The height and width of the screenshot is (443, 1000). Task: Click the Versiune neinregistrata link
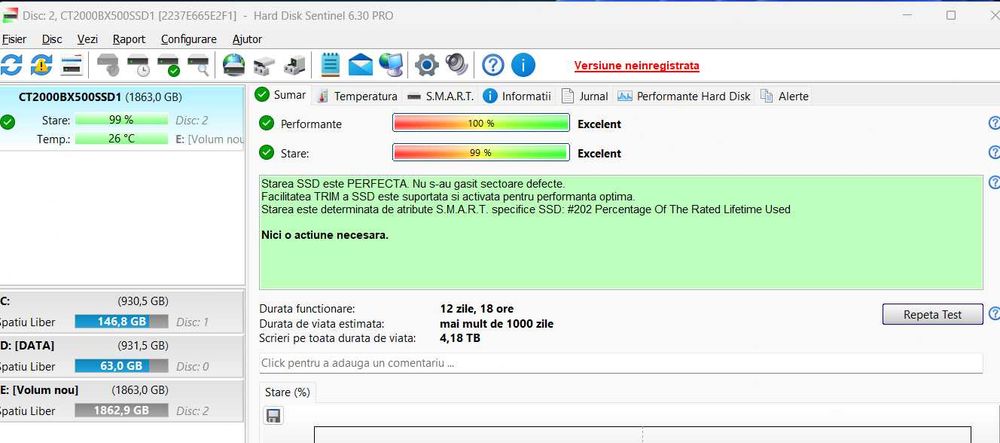click(x=636, y=65)
